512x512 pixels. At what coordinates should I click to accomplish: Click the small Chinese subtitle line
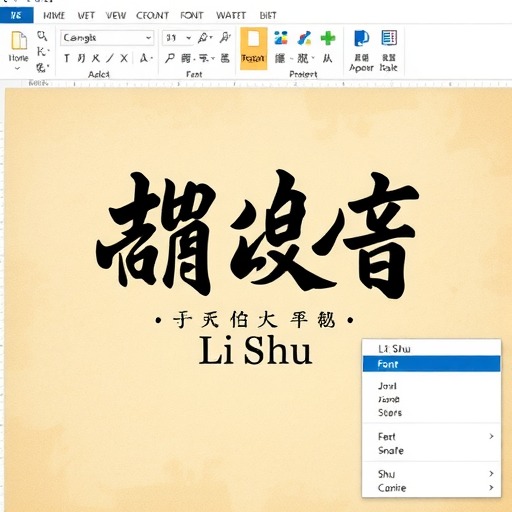pos(254,320)
